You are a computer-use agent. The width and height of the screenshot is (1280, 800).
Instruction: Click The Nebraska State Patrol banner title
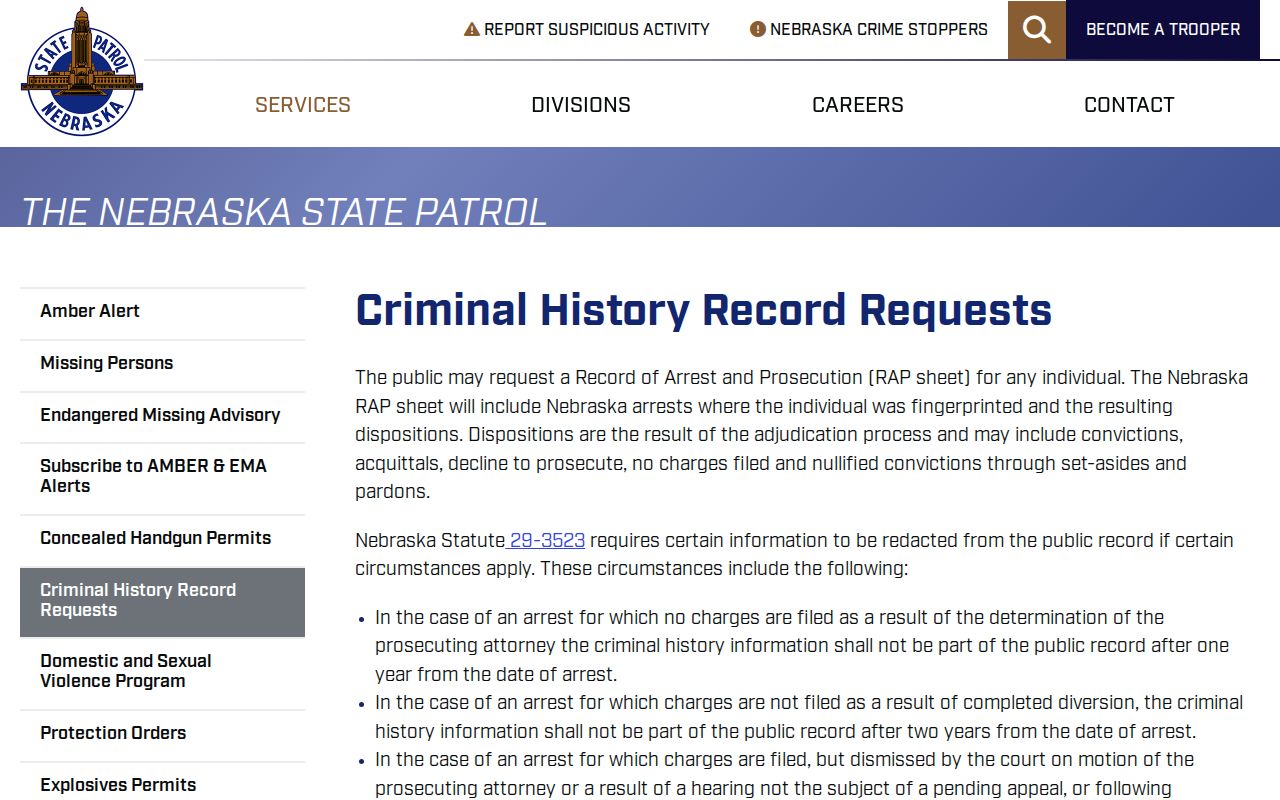coord(284,211)
